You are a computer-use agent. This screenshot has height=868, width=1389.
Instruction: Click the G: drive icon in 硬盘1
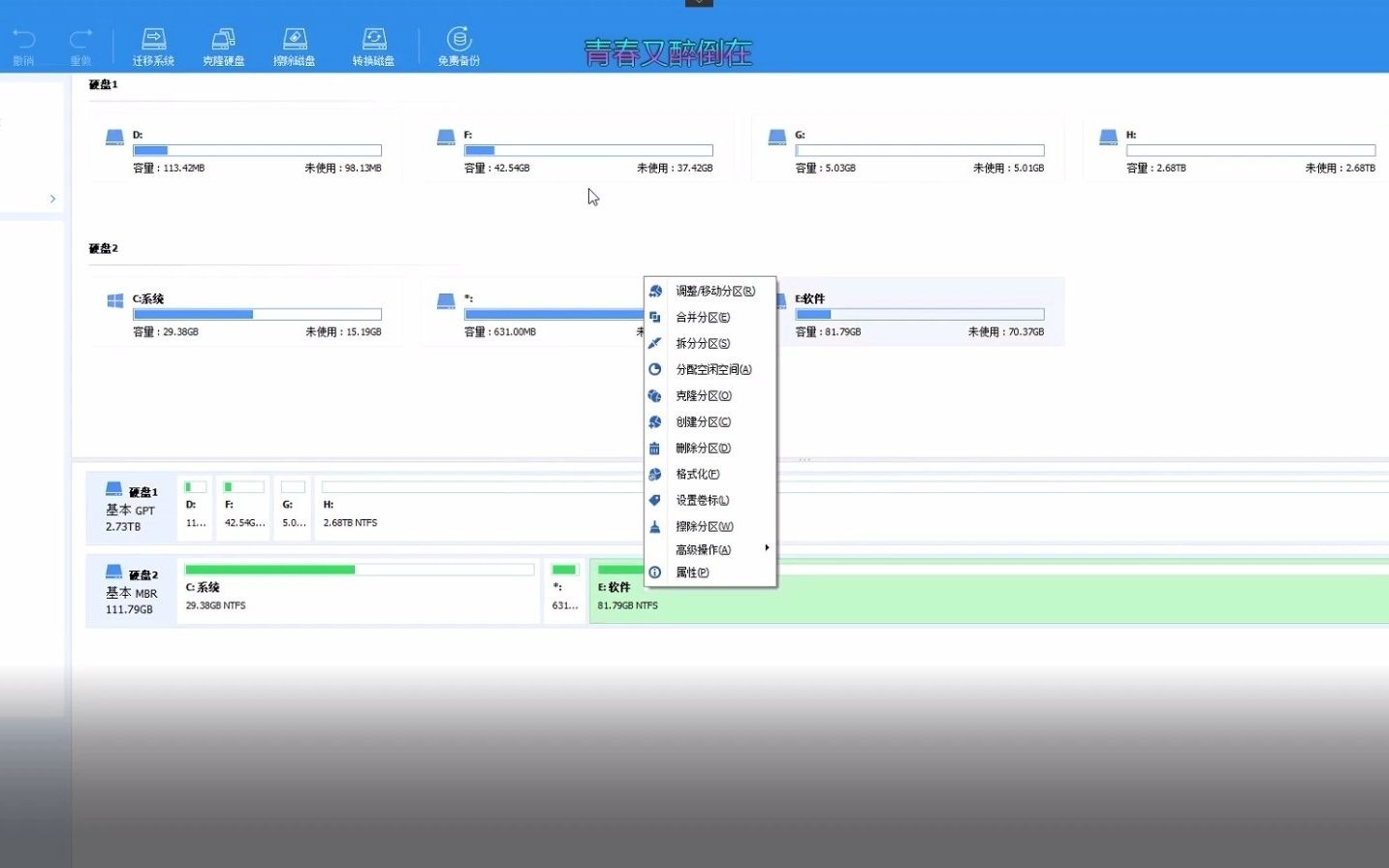click(x=777, y=138)
